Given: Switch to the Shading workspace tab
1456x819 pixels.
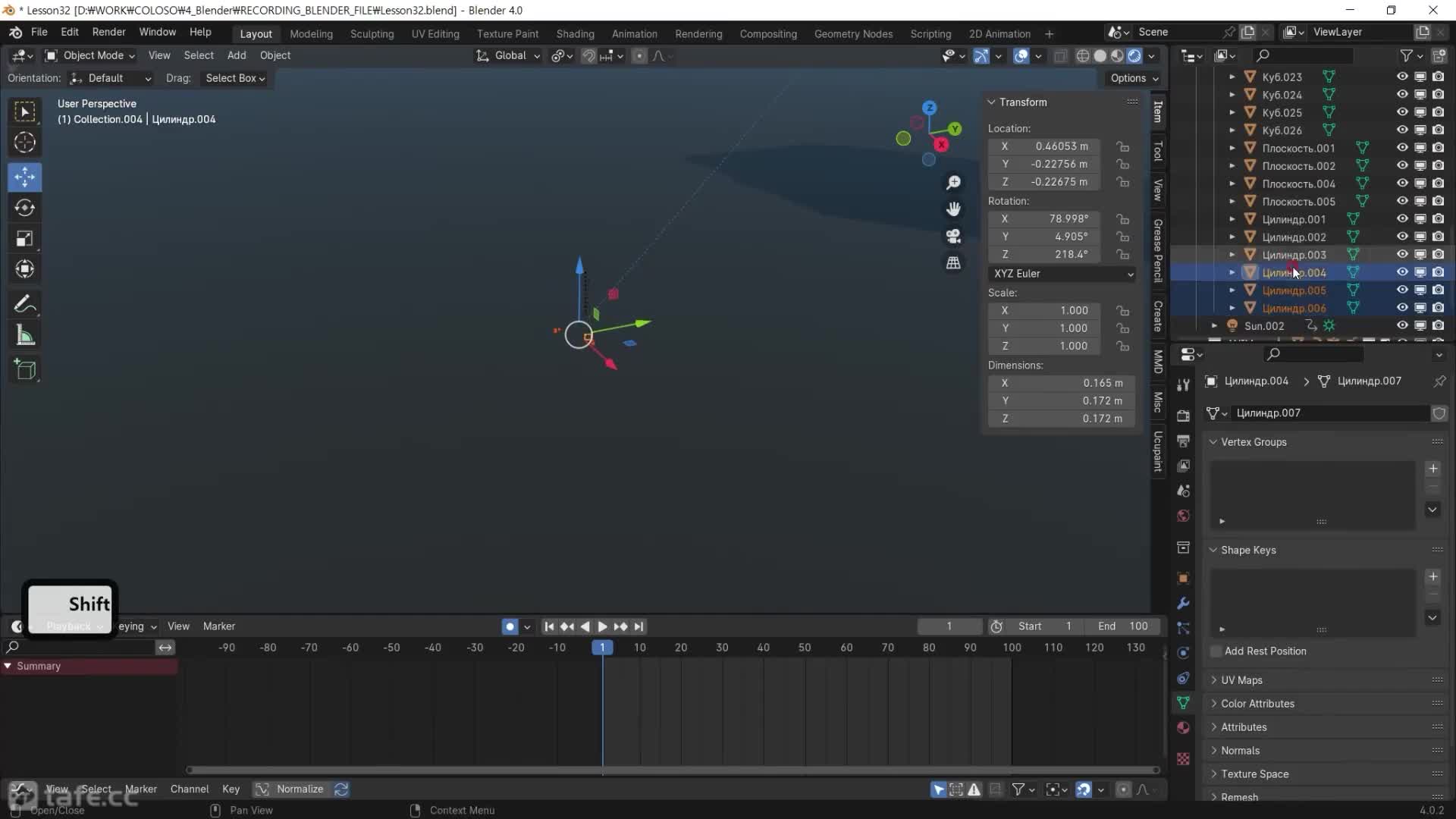Looking at the screenshot, I should tap(575, 34).
